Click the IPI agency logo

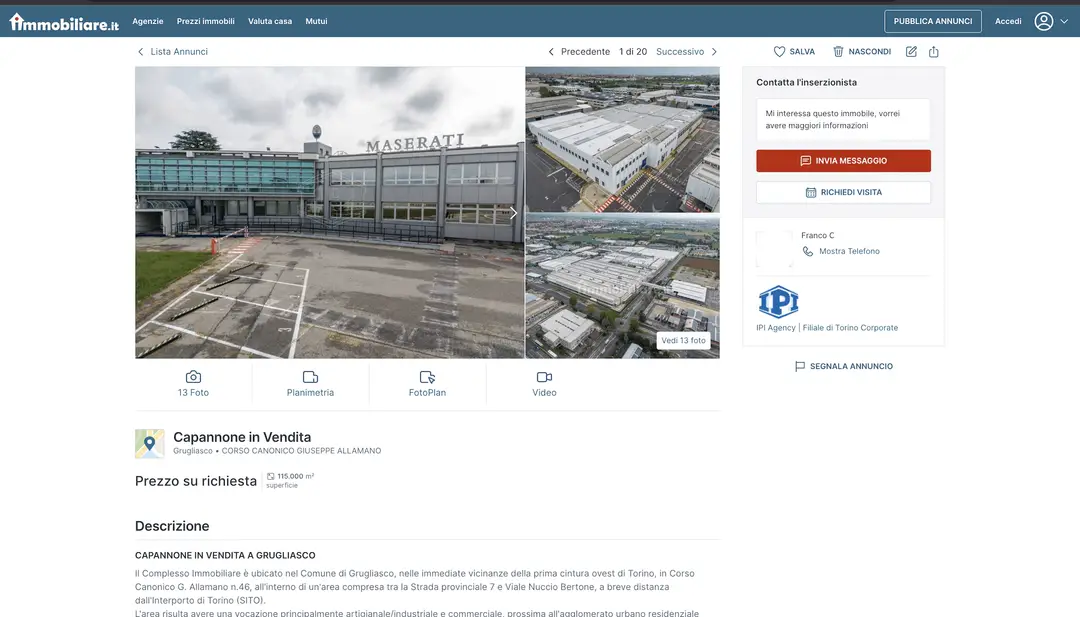point(778,302)
